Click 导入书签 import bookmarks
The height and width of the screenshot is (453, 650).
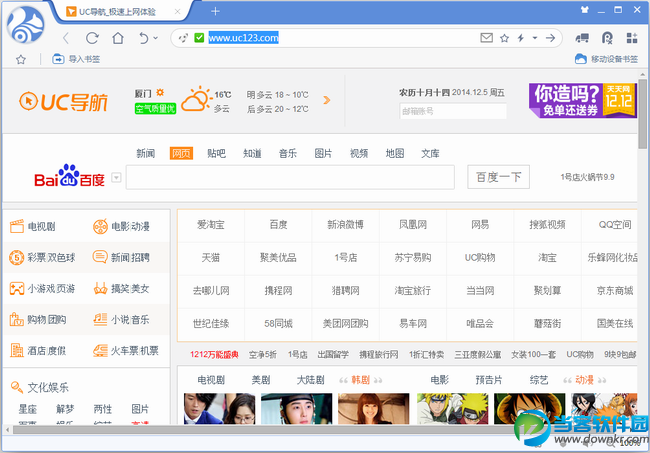tap(76, 59)
